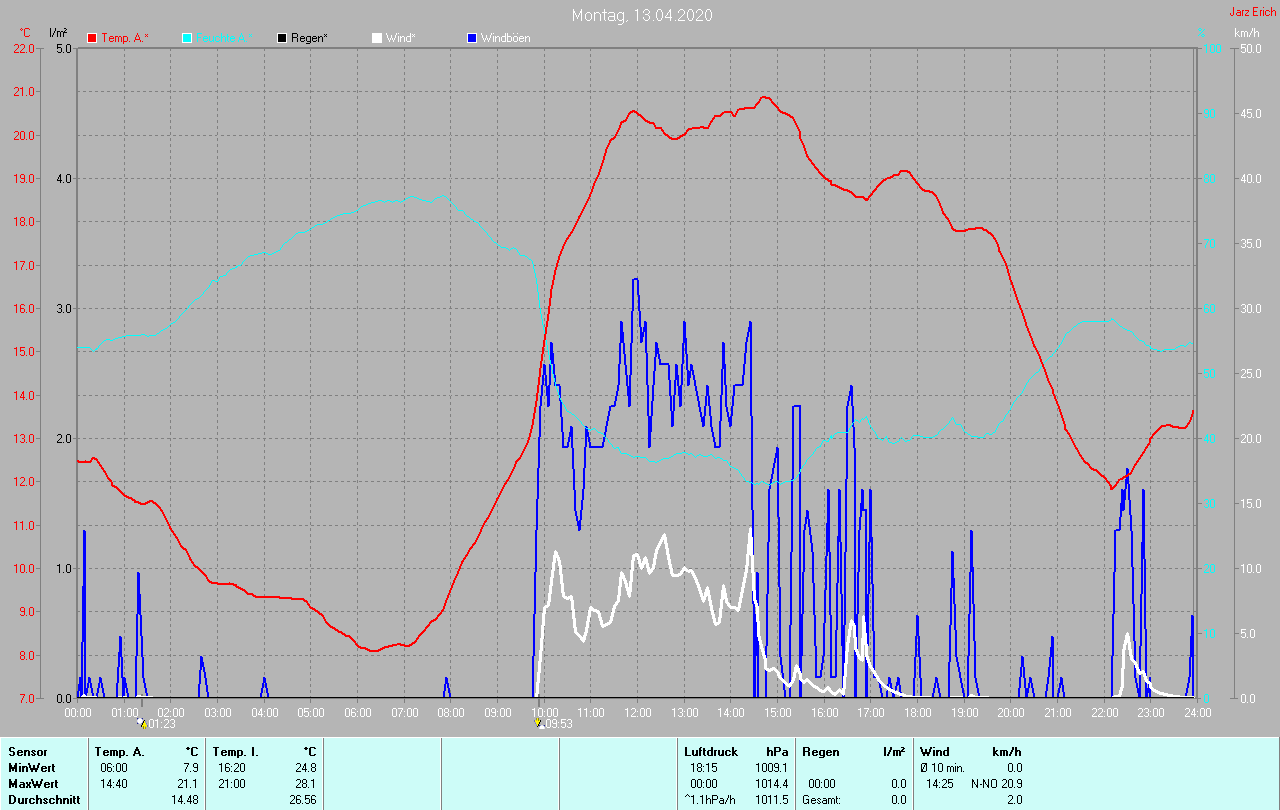Click the black Regen legend swatch

(x=282, y=38)
